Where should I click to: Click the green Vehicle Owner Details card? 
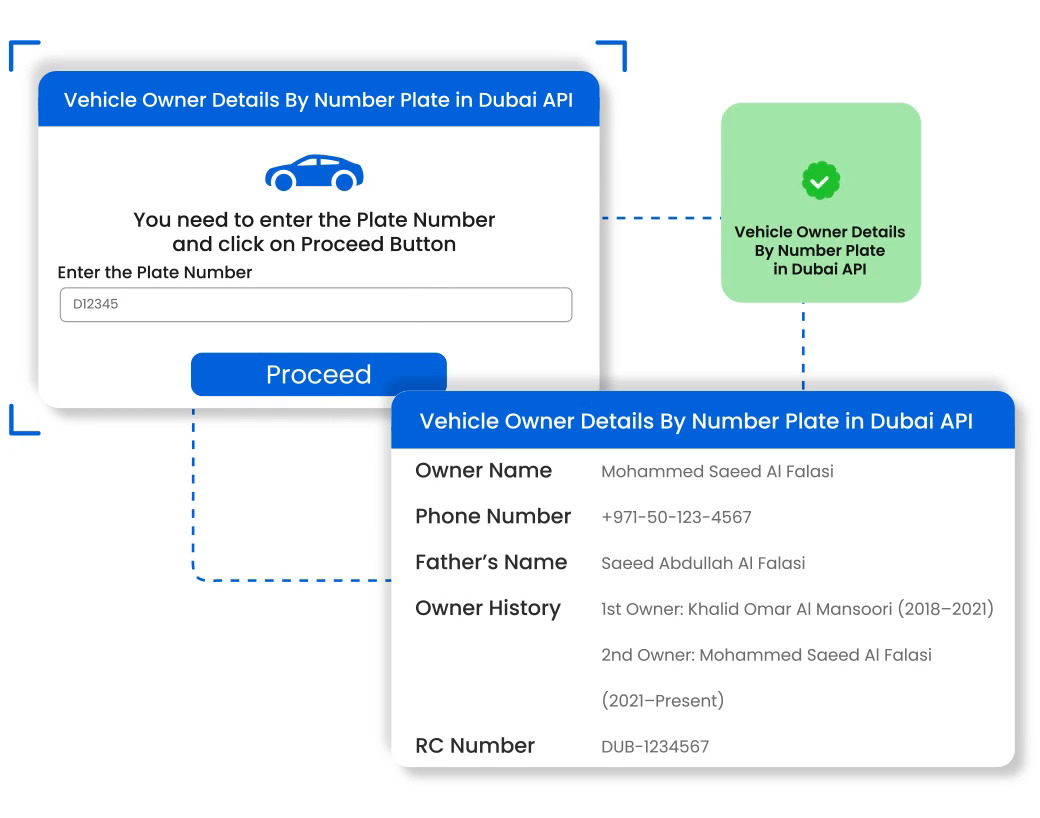[x=820, y=202]
